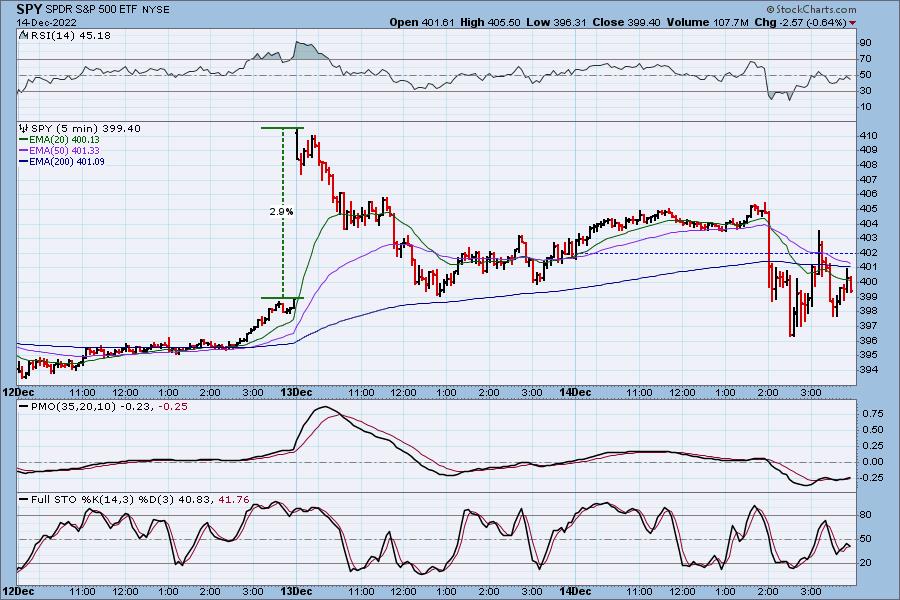The height and width of the screenshot is (600, 900).
Task: Click the 394 price axis label
Action: 868,370
